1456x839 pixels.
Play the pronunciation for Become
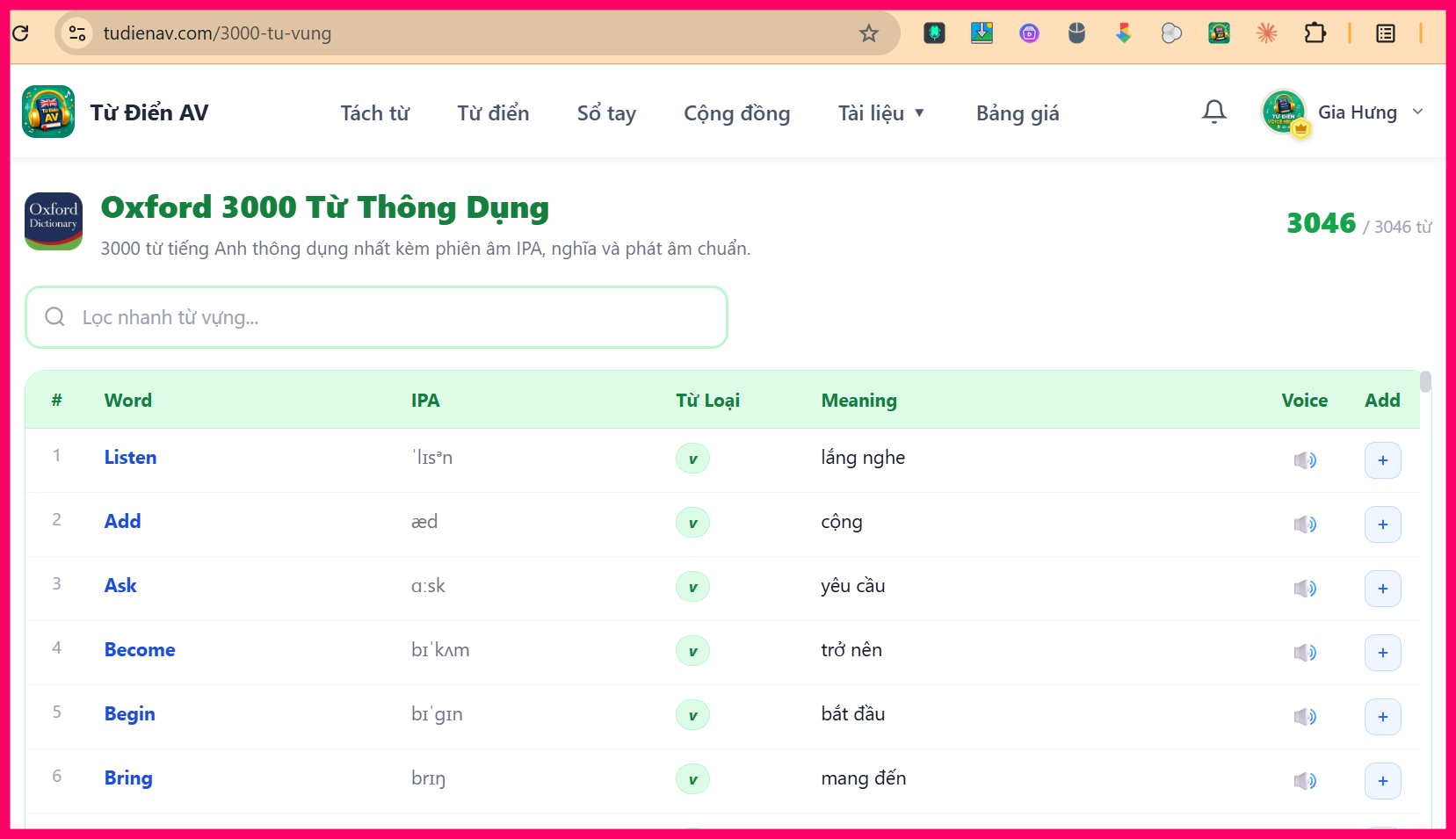(x=1305, y=653)
